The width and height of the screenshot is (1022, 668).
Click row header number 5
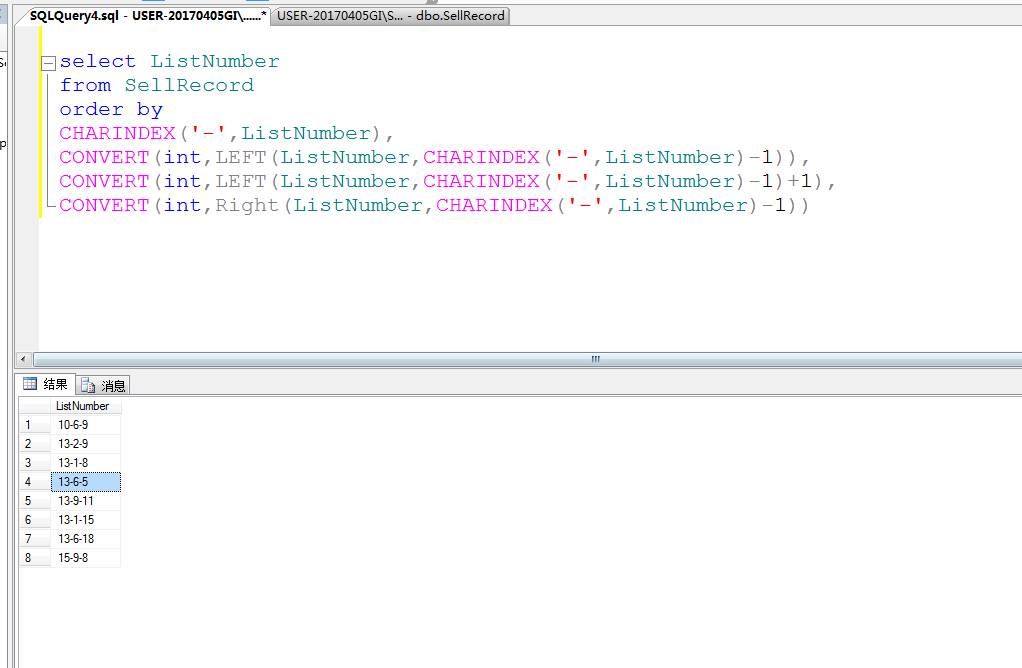[35, 501]
